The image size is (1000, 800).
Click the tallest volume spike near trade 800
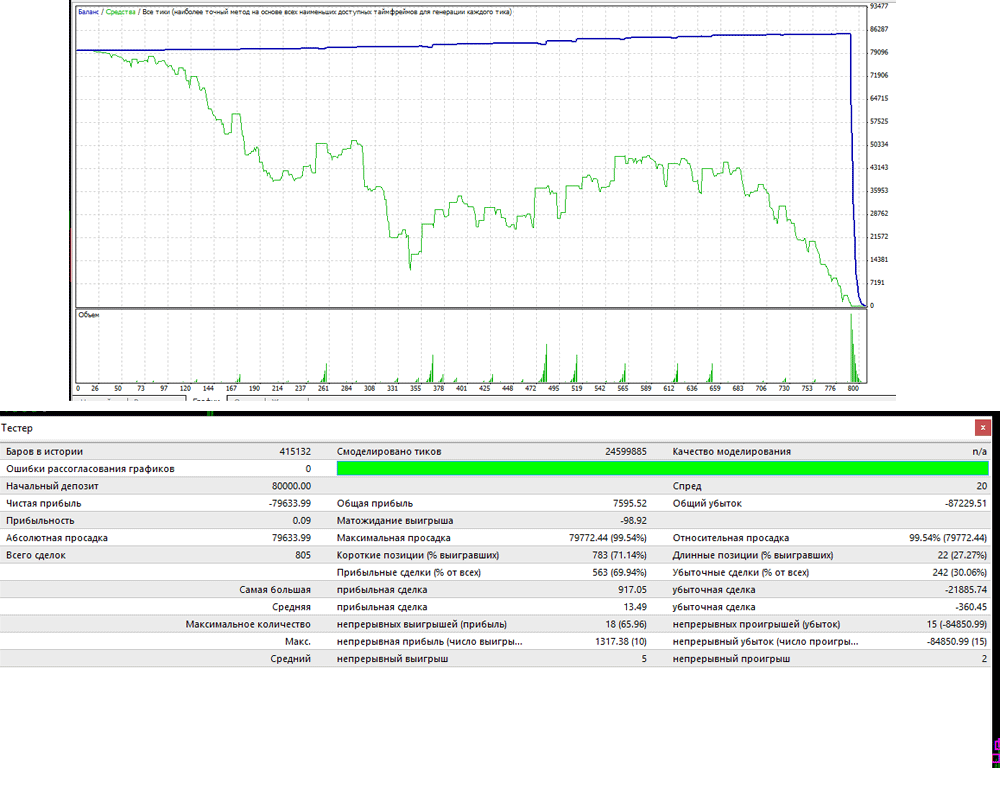click(851, 348)
